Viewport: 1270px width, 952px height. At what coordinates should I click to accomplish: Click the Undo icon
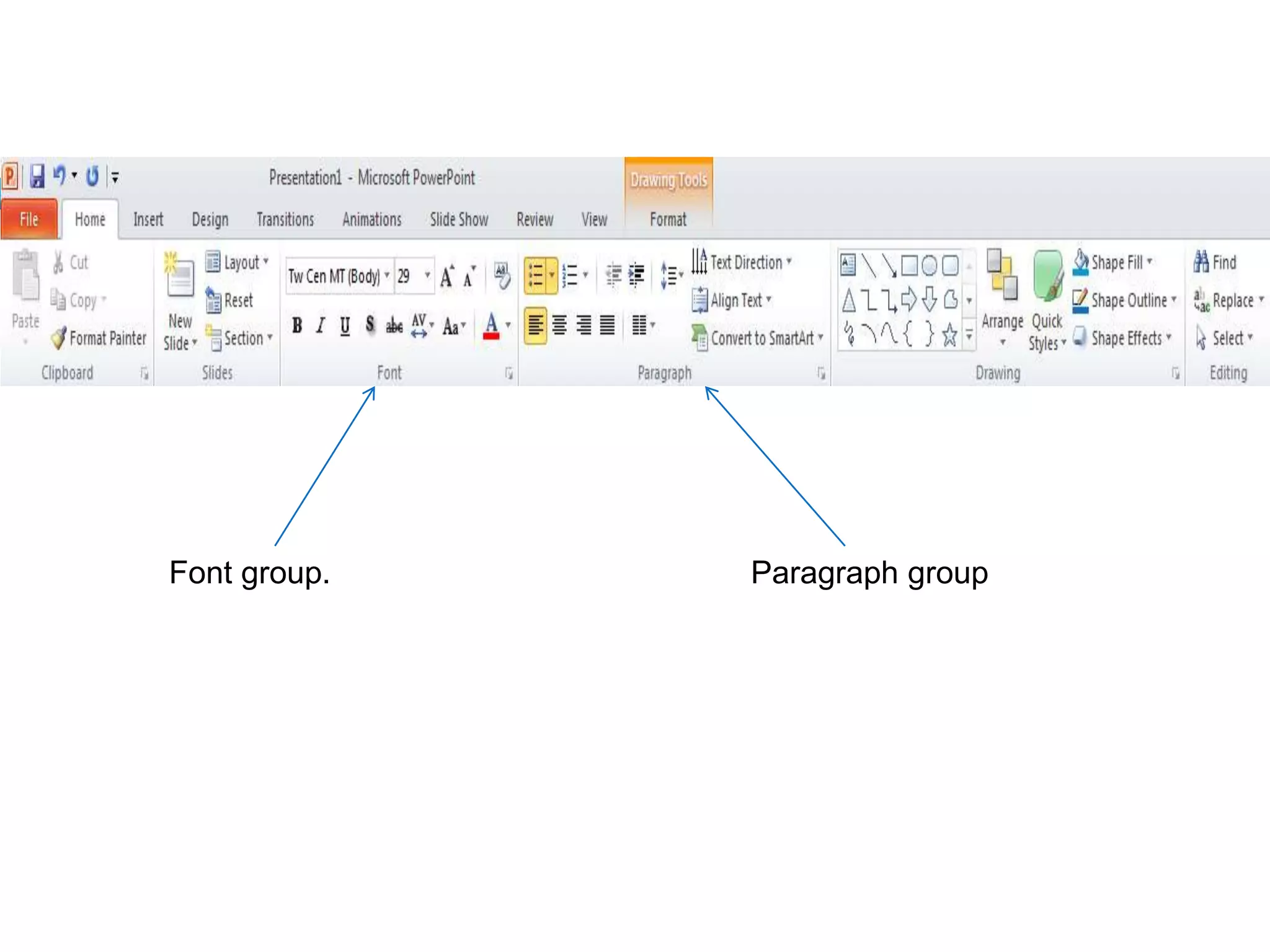[59, 176]
